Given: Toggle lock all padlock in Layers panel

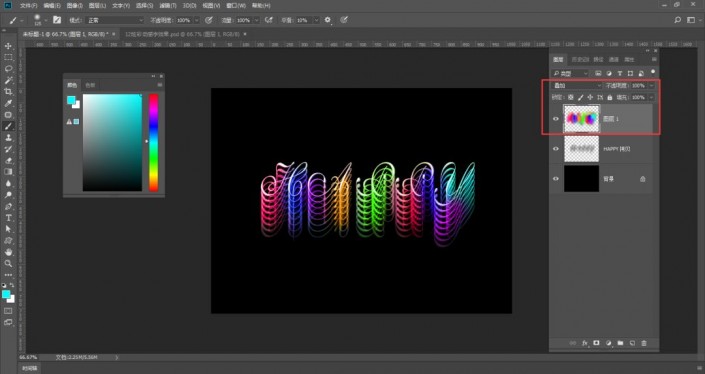Looking at the screenshot, I should click(x=610, y=97).
